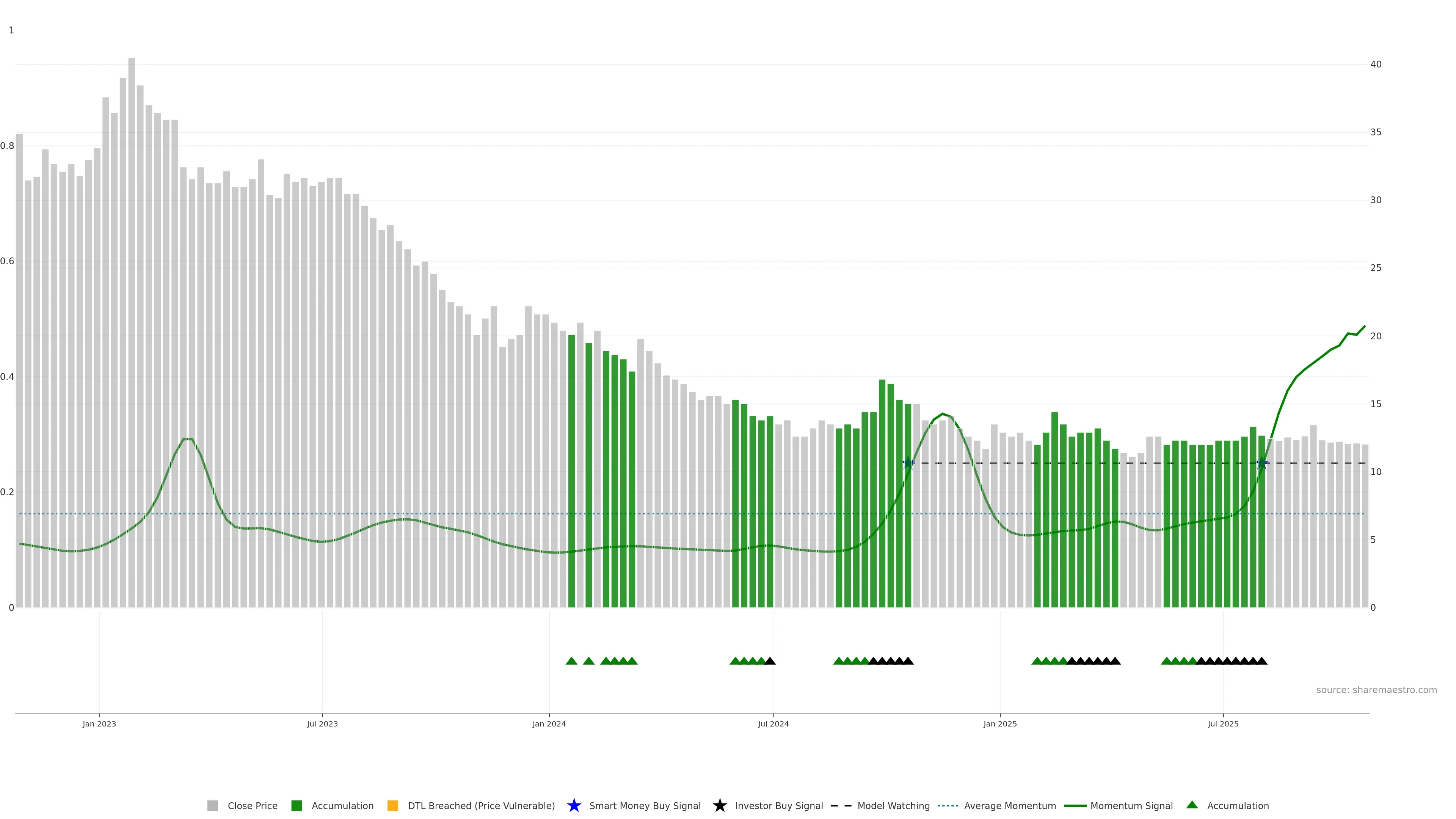Click the green Accumulation triangle legend icon
The width and height of the screenshot is (1456, 819).
1192,805
